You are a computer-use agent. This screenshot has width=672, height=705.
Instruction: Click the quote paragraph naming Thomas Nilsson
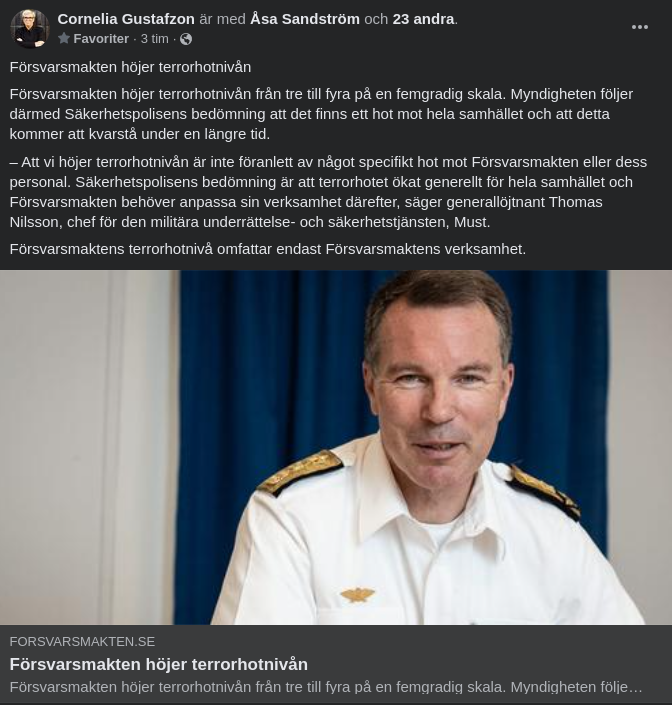click(x=328, y=192)
